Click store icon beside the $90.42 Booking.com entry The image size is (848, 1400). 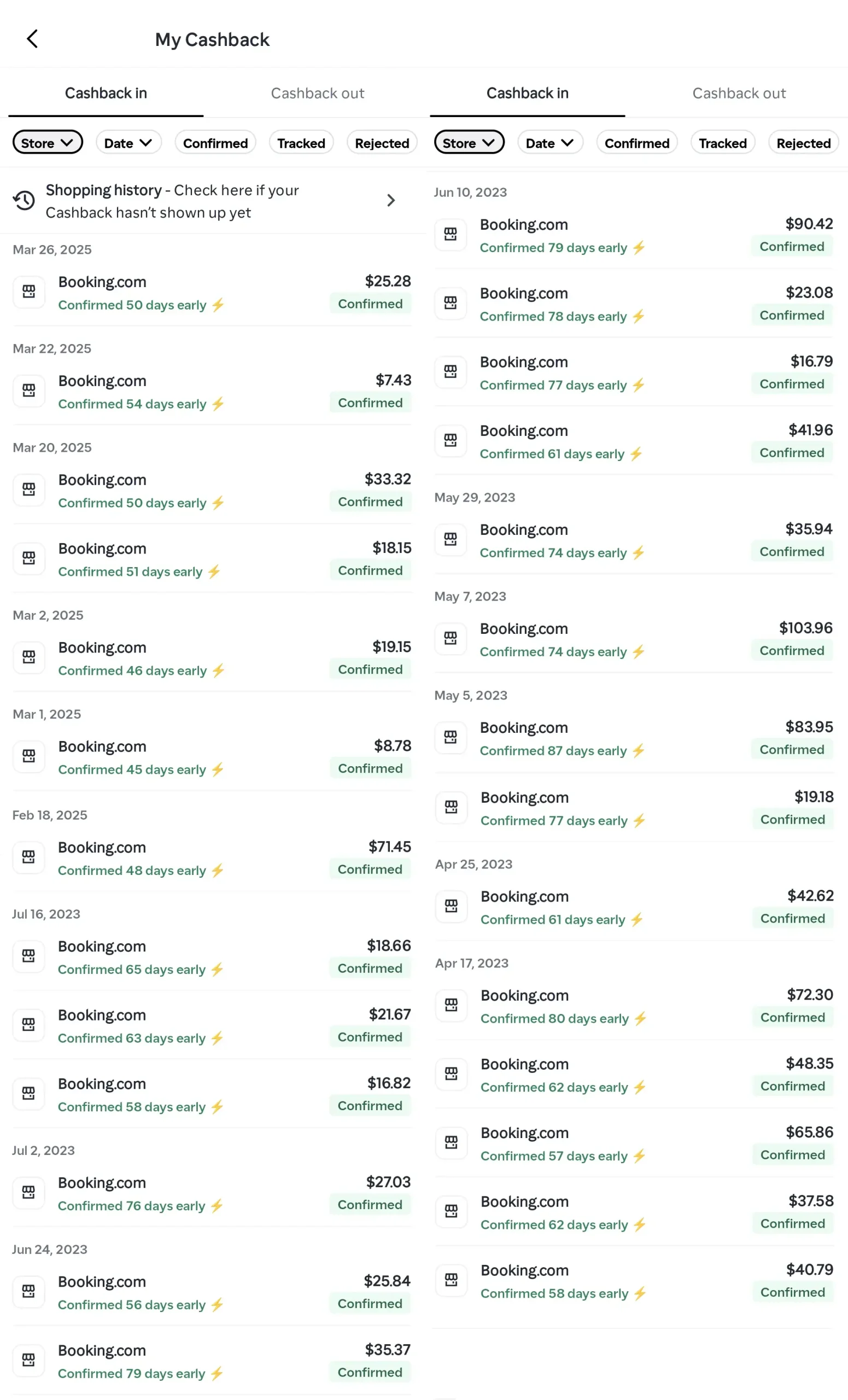[451, 235]
